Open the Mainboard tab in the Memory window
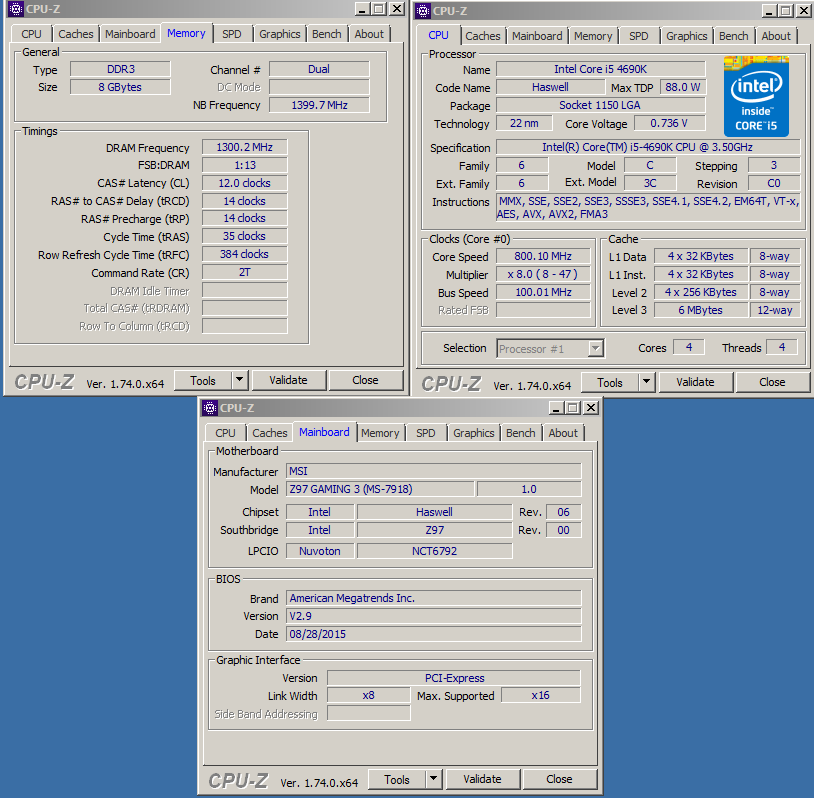This screenshot has width=814, height=798. [130, 34]
